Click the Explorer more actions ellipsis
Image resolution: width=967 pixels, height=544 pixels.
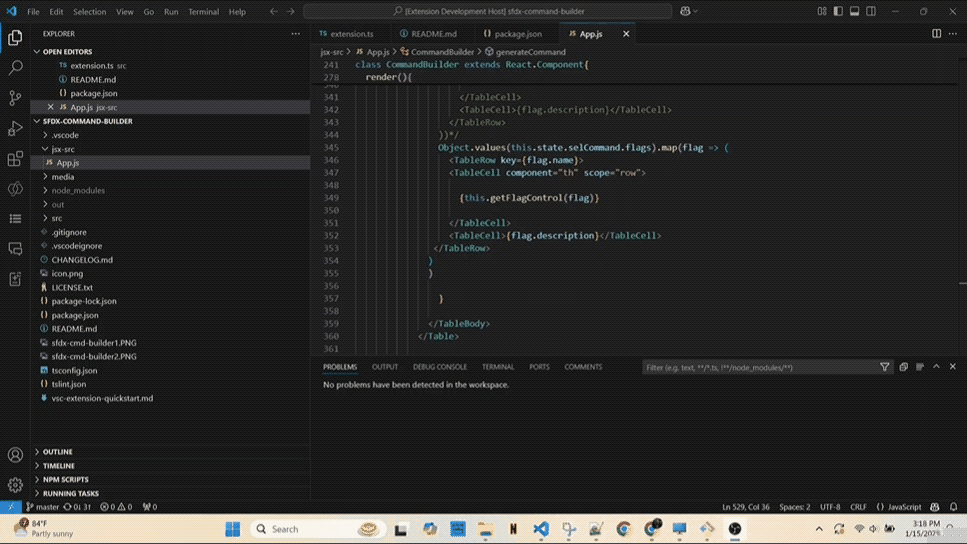coord(295,34)
